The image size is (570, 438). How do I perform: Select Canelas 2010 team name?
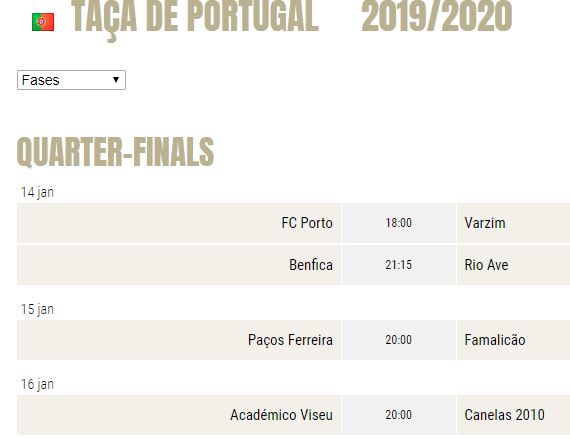505,415
